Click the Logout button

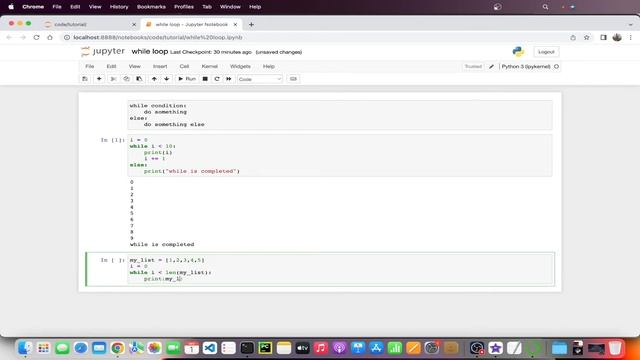[546, 52]
